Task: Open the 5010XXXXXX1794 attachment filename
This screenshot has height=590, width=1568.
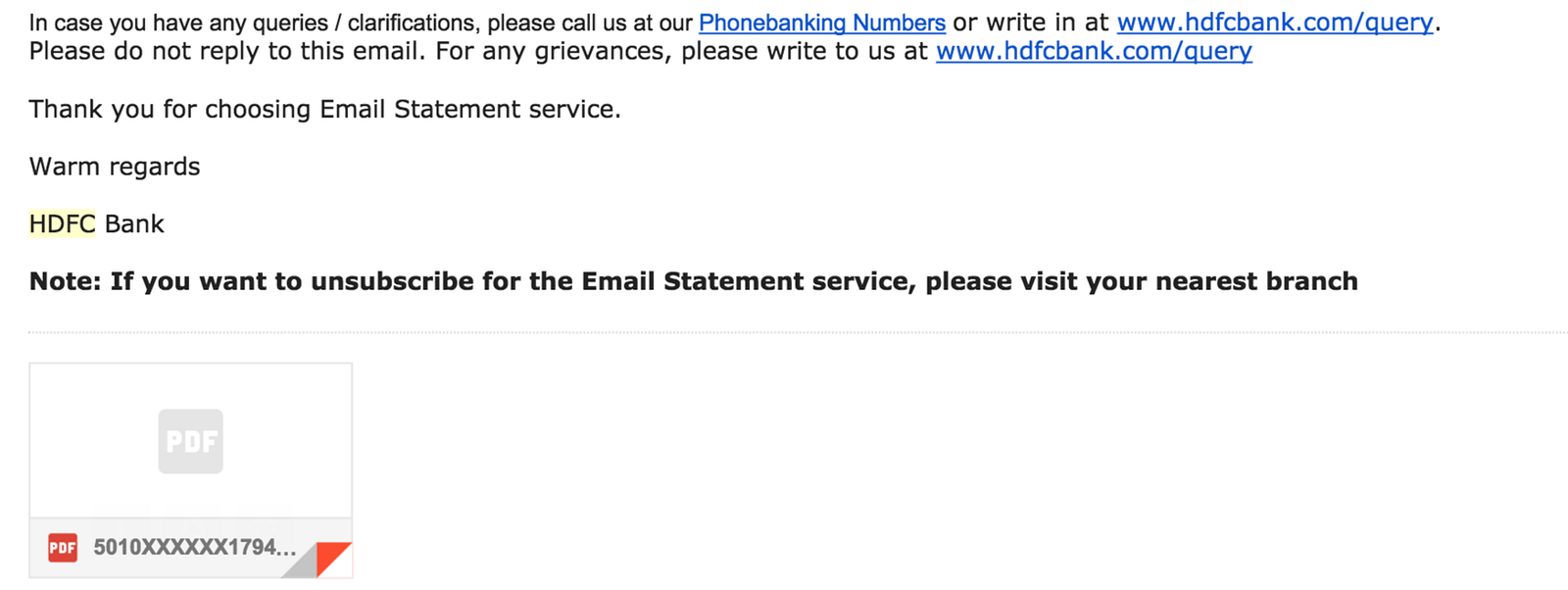Action: pyautogui.click(x=194, y=548)
